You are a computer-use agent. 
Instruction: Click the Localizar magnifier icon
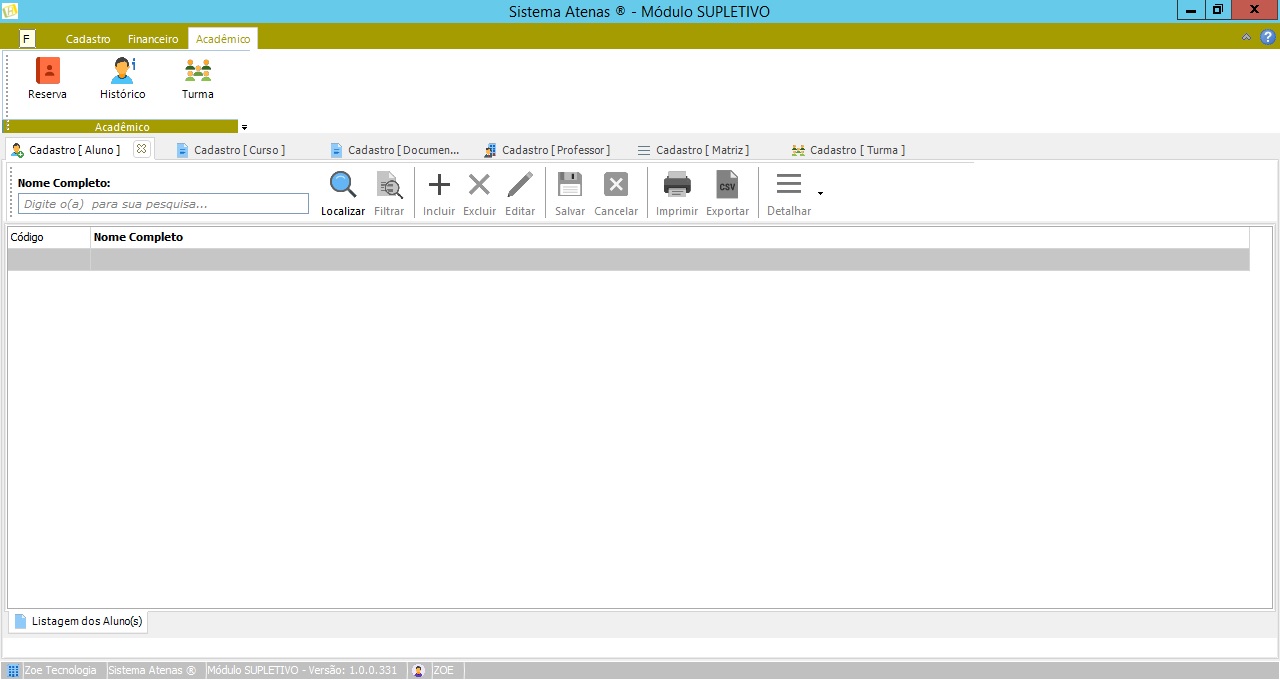[x=343, y=185]
